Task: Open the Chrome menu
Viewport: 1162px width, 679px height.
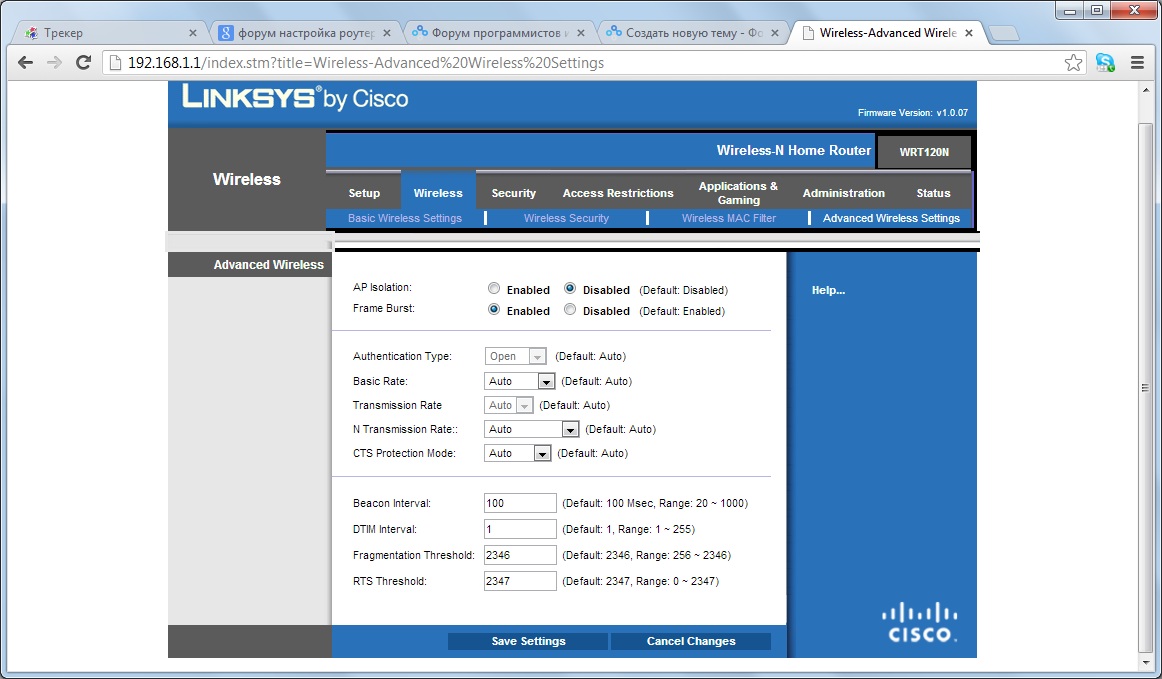Action: [1138, 63]
